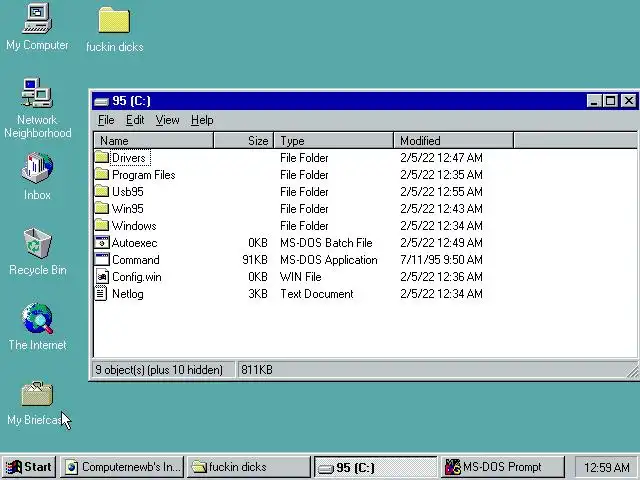Viewport: 640px width, 480px height.
Task: Sort files by the Modified column header
Action: 453,141
